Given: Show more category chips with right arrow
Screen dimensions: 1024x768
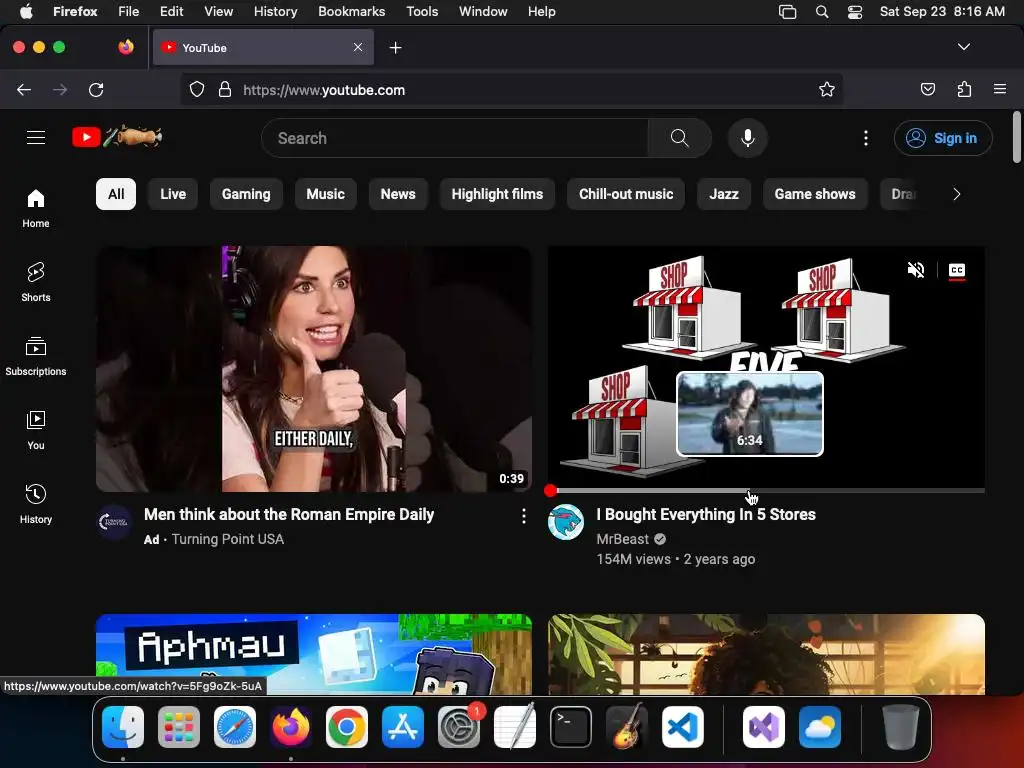Looking at the screenshot, I should (x=957, y=194).
